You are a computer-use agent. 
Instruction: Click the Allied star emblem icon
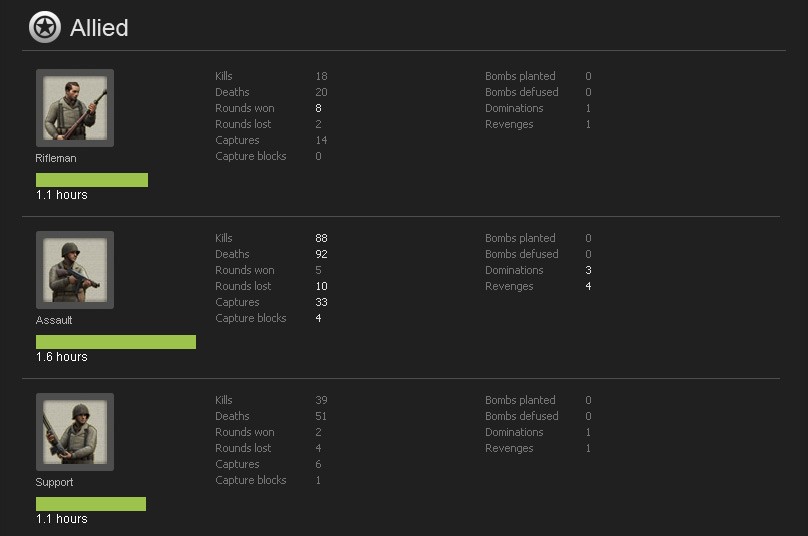45,27
